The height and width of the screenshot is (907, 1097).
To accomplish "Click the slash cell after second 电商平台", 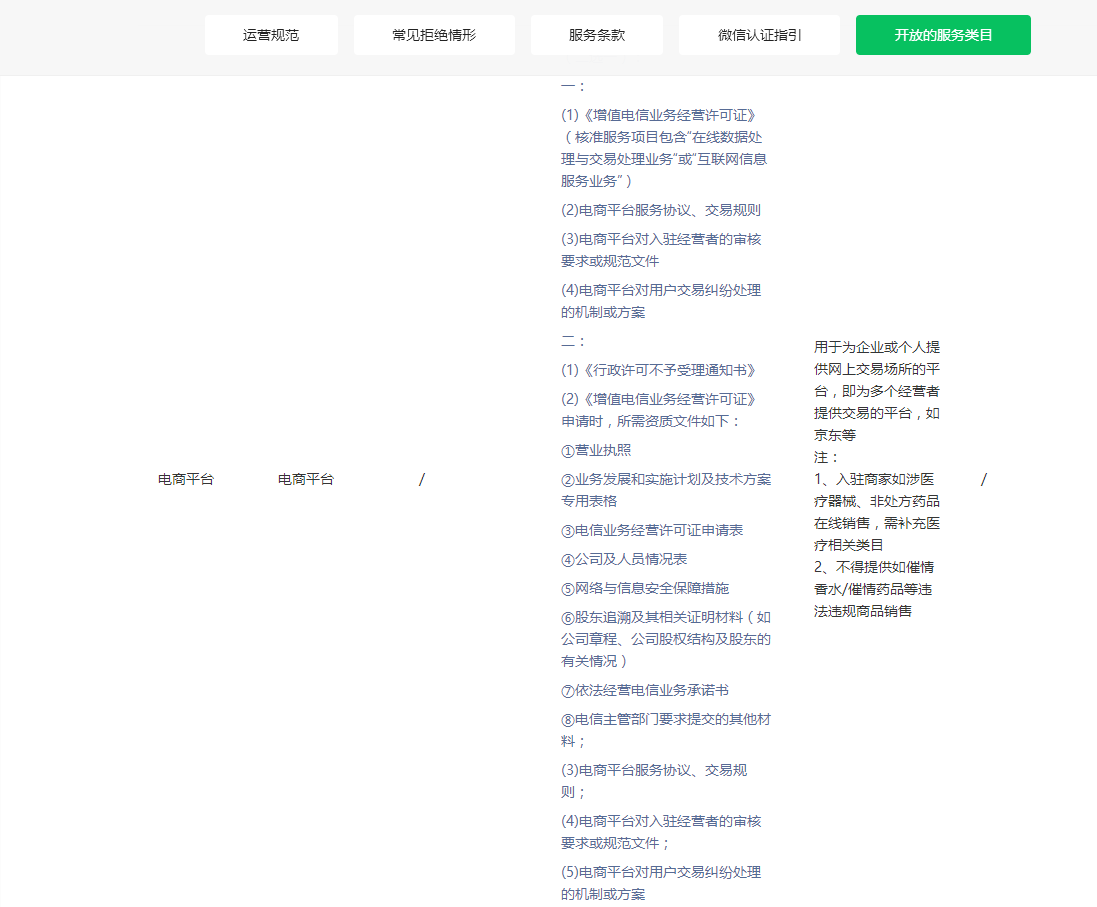I will pos(422,479).
